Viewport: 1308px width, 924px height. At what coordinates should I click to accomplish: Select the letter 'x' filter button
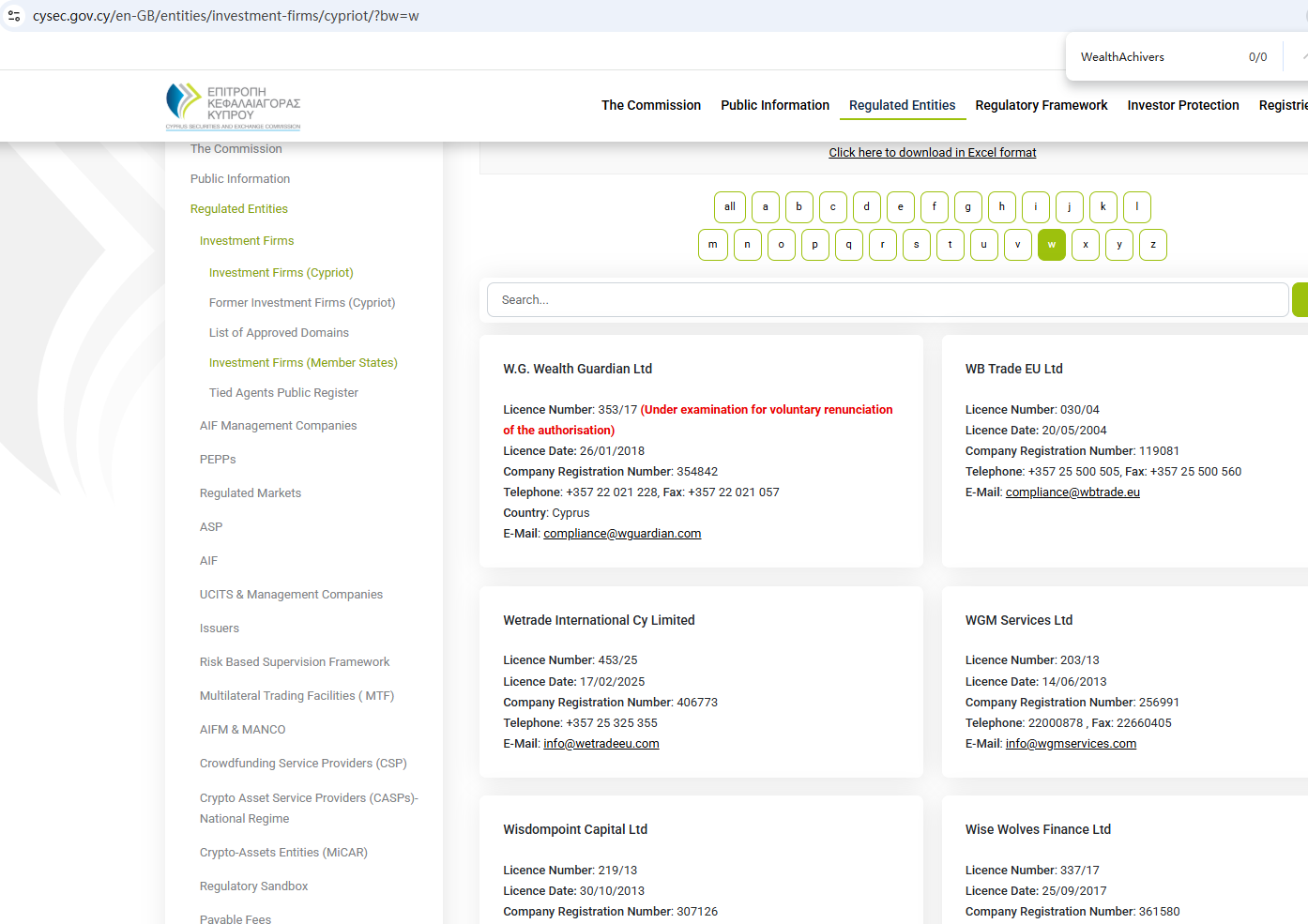click(x=1085, y=245)
